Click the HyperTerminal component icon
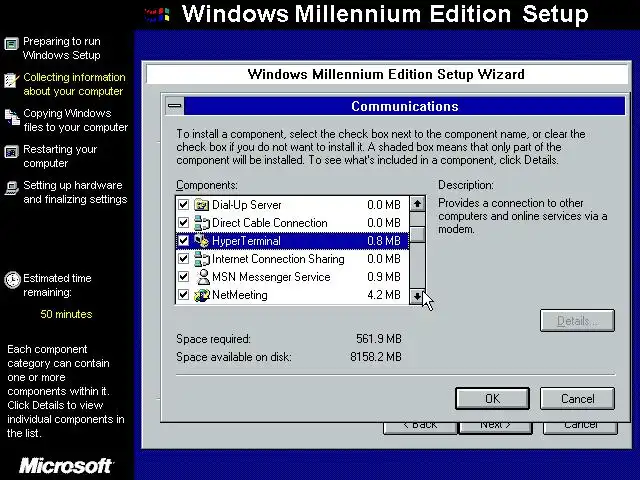640x480 pixels. point(202,241)
